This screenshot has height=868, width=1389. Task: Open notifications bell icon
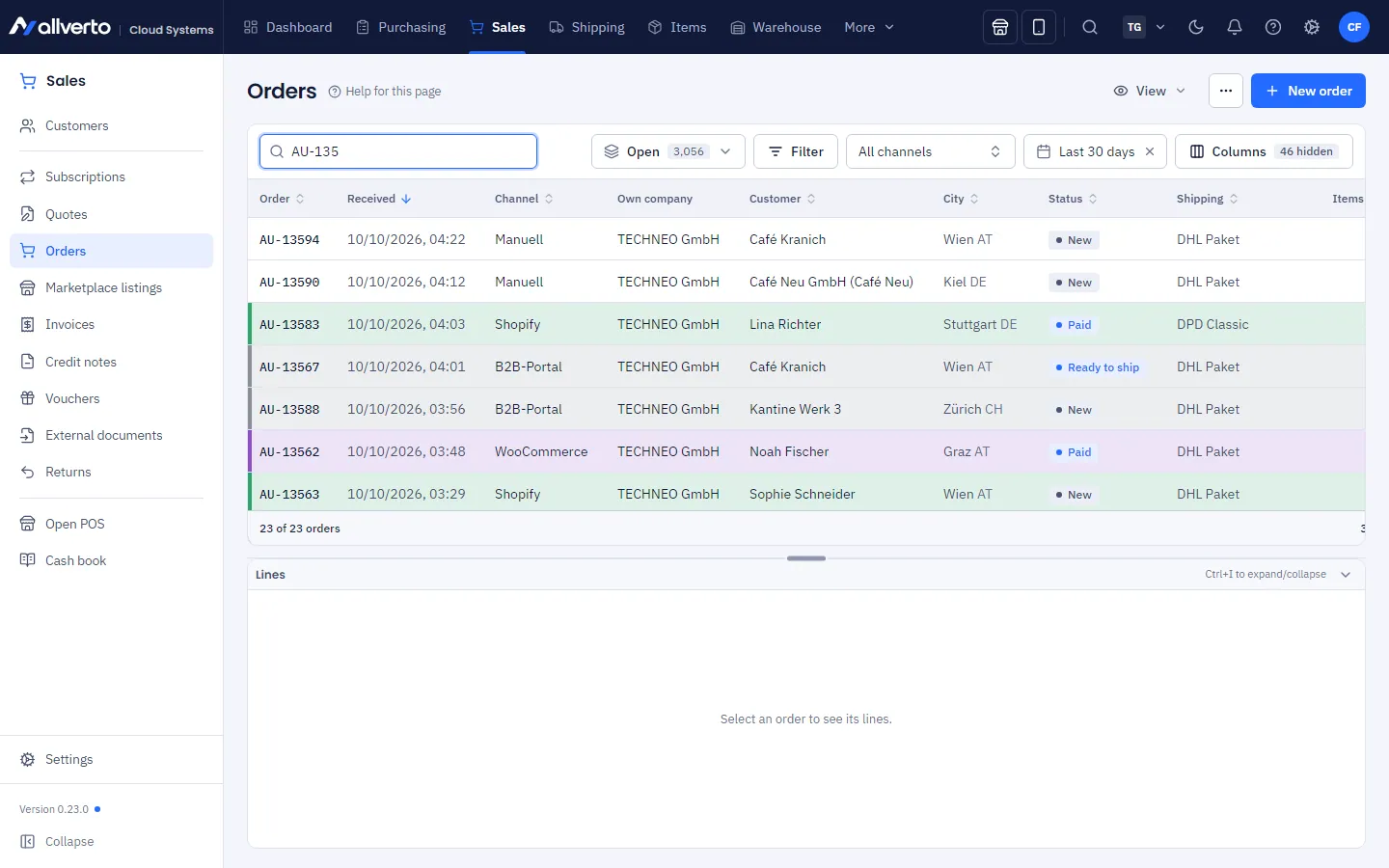(x=1235, y=27)
